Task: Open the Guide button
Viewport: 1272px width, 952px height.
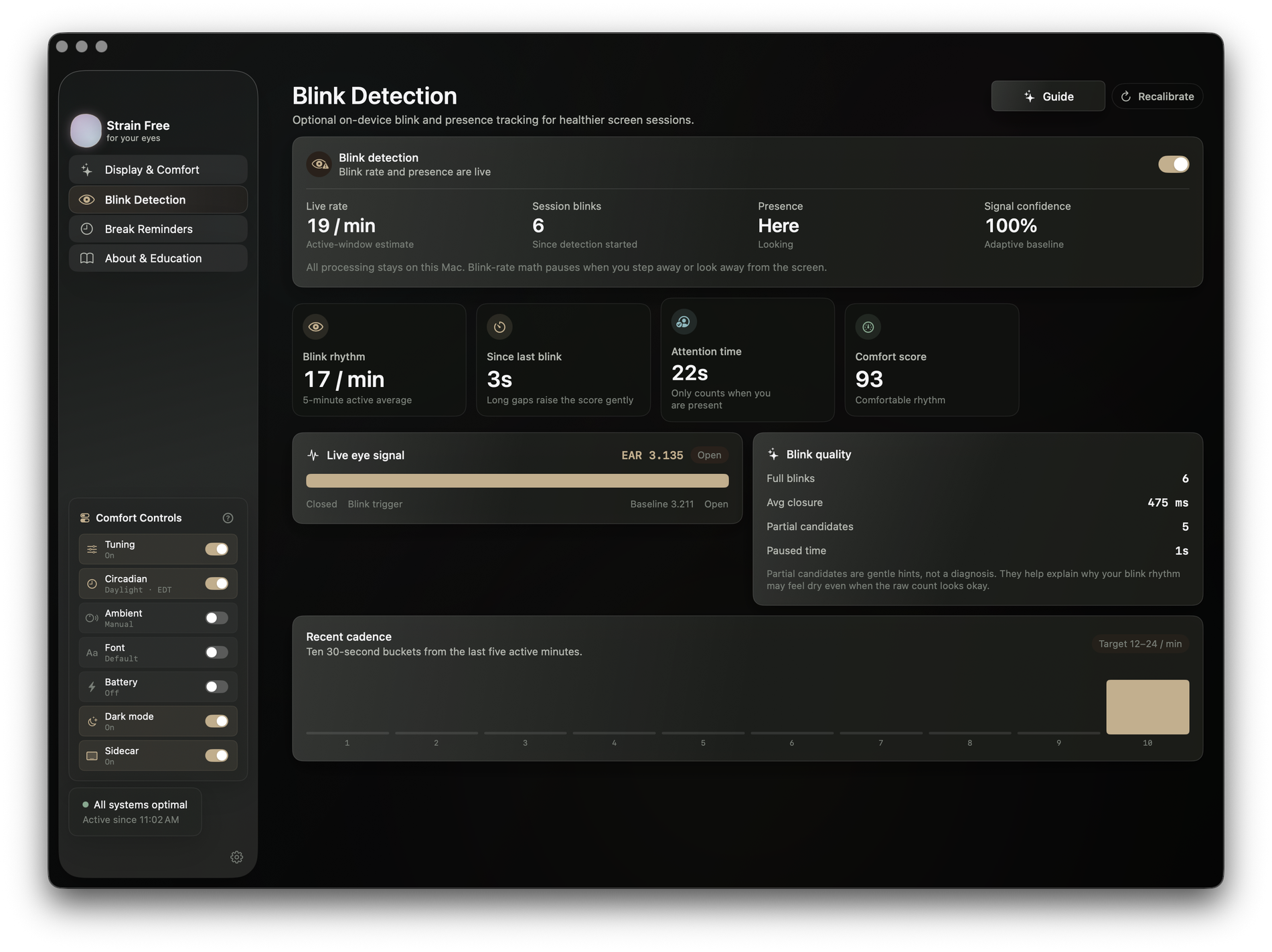Action: tap(1048, 96)
